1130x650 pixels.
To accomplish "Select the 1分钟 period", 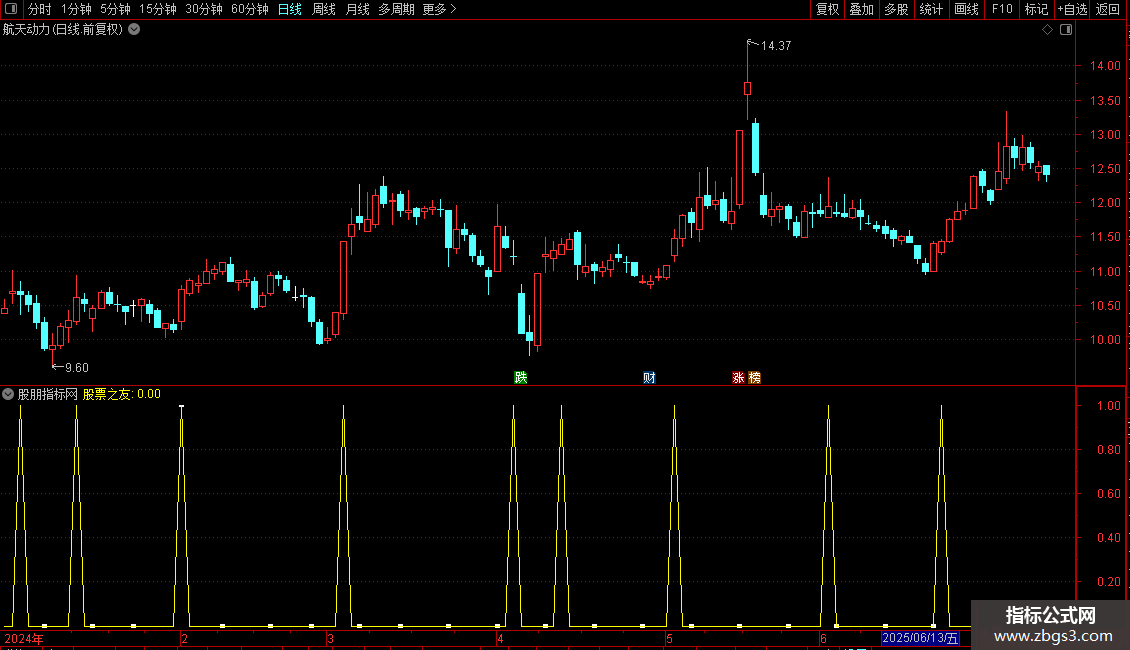I will click(x=76, y=9).
